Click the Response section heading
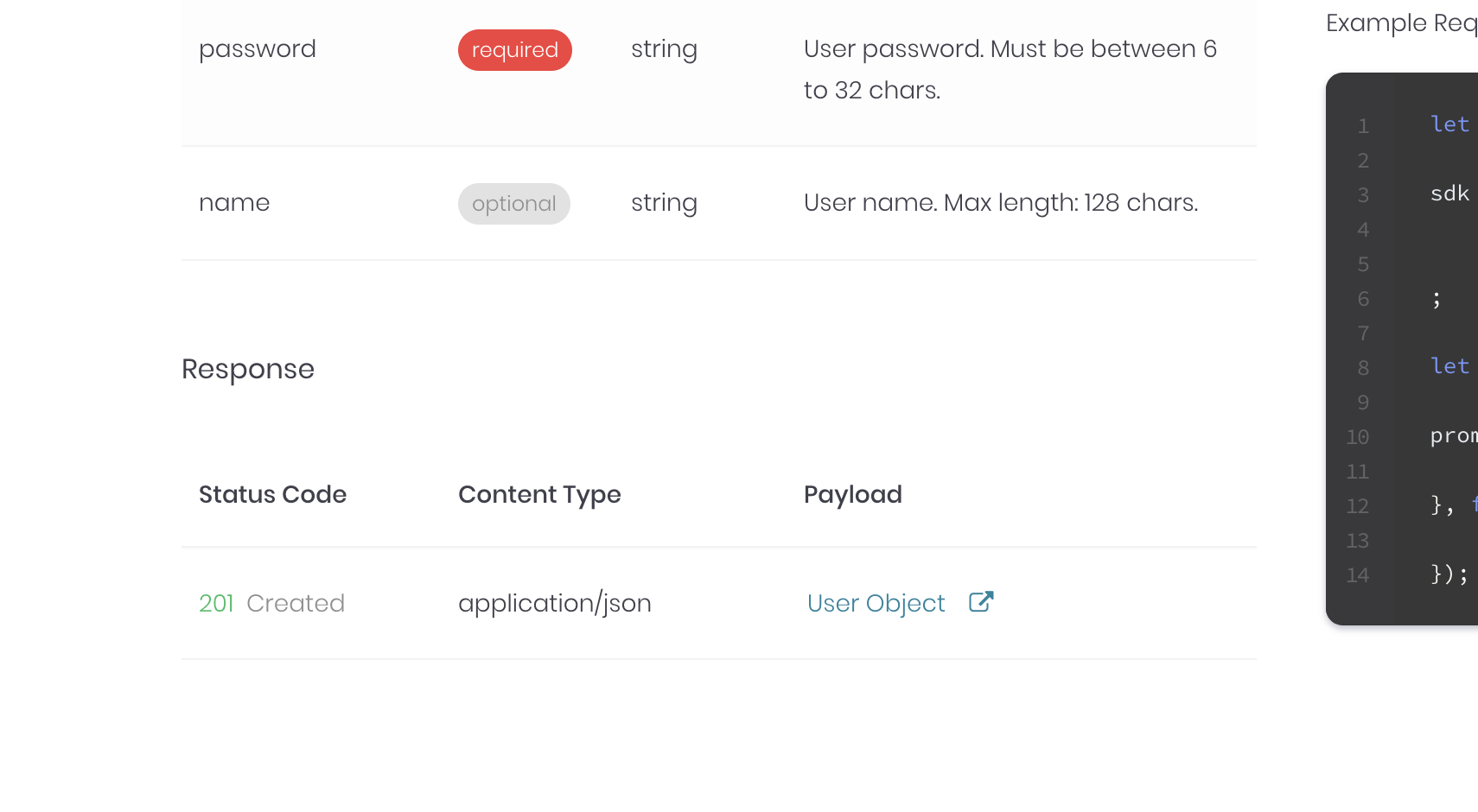Viewport: 1478px width, 812px height. 247,369
